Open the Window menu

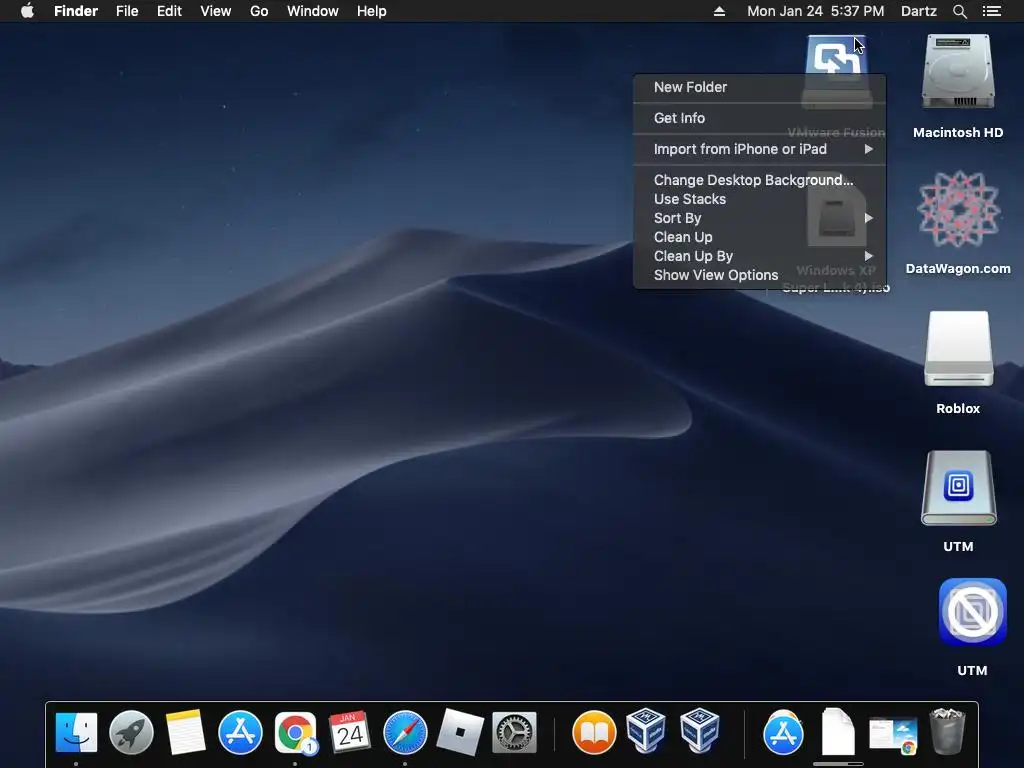312,11
